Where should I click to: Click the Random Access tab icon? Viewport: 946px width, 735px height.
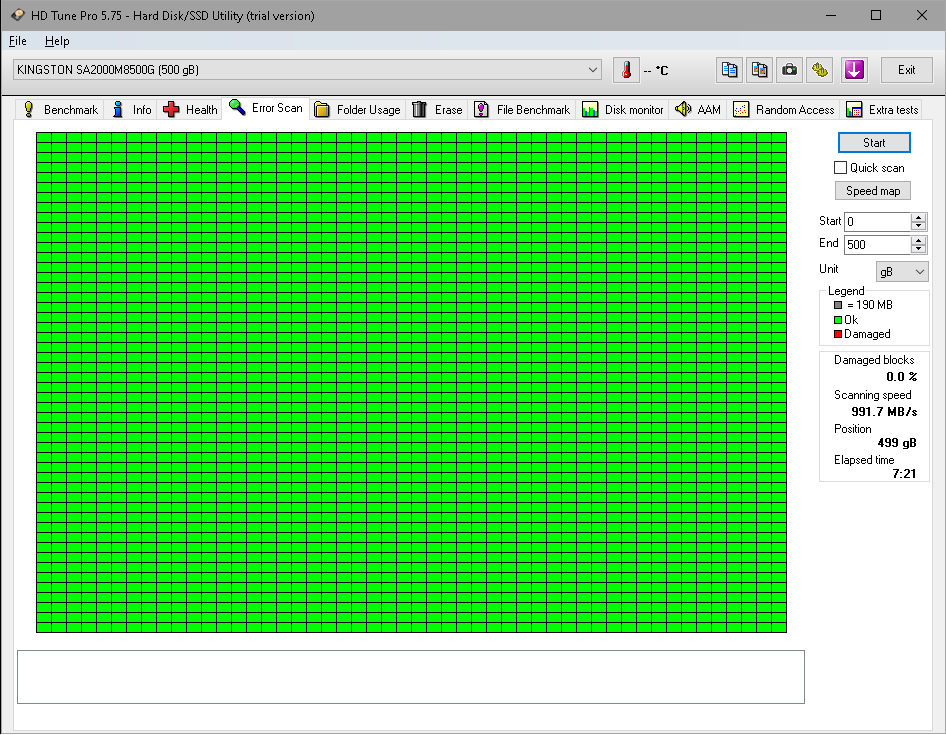[741, 109]
